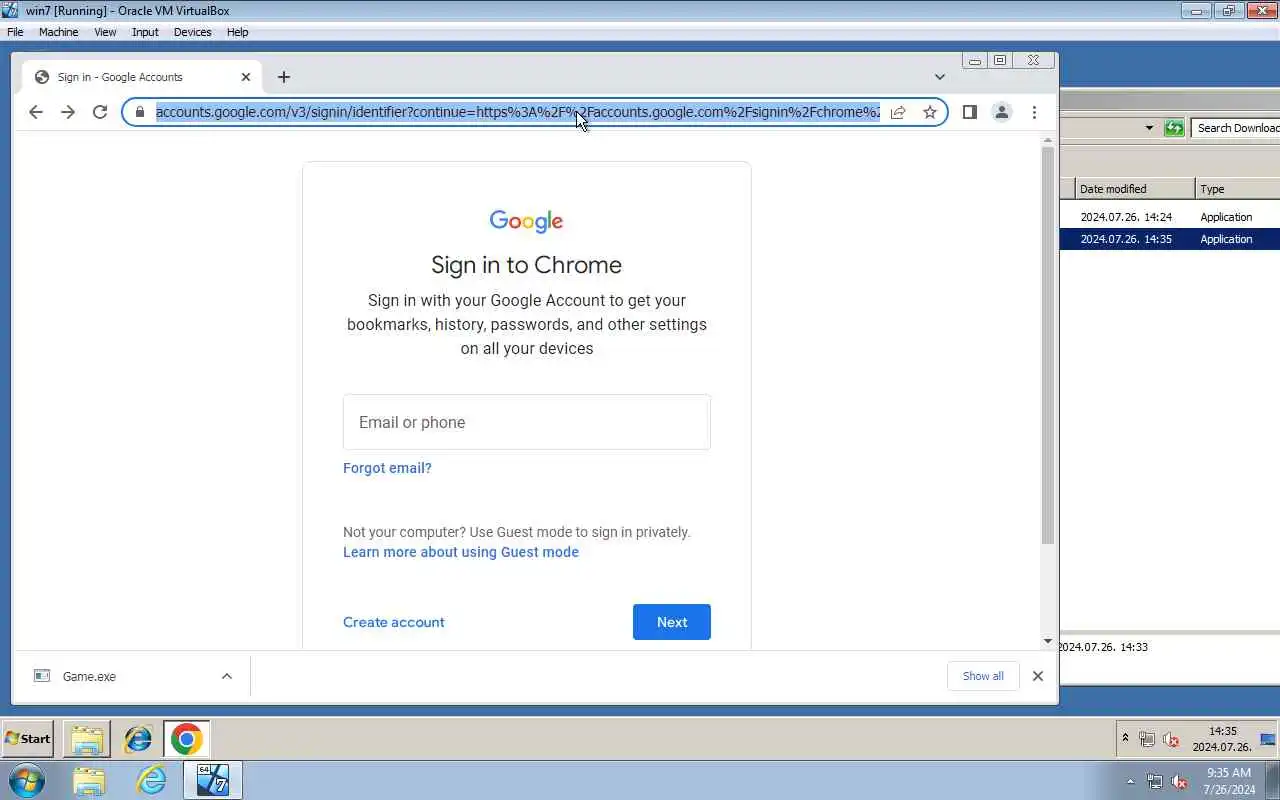The image size is (1280, 800).
Task: Close the Sign in Google Accounts tab
Action: point(246,77)
